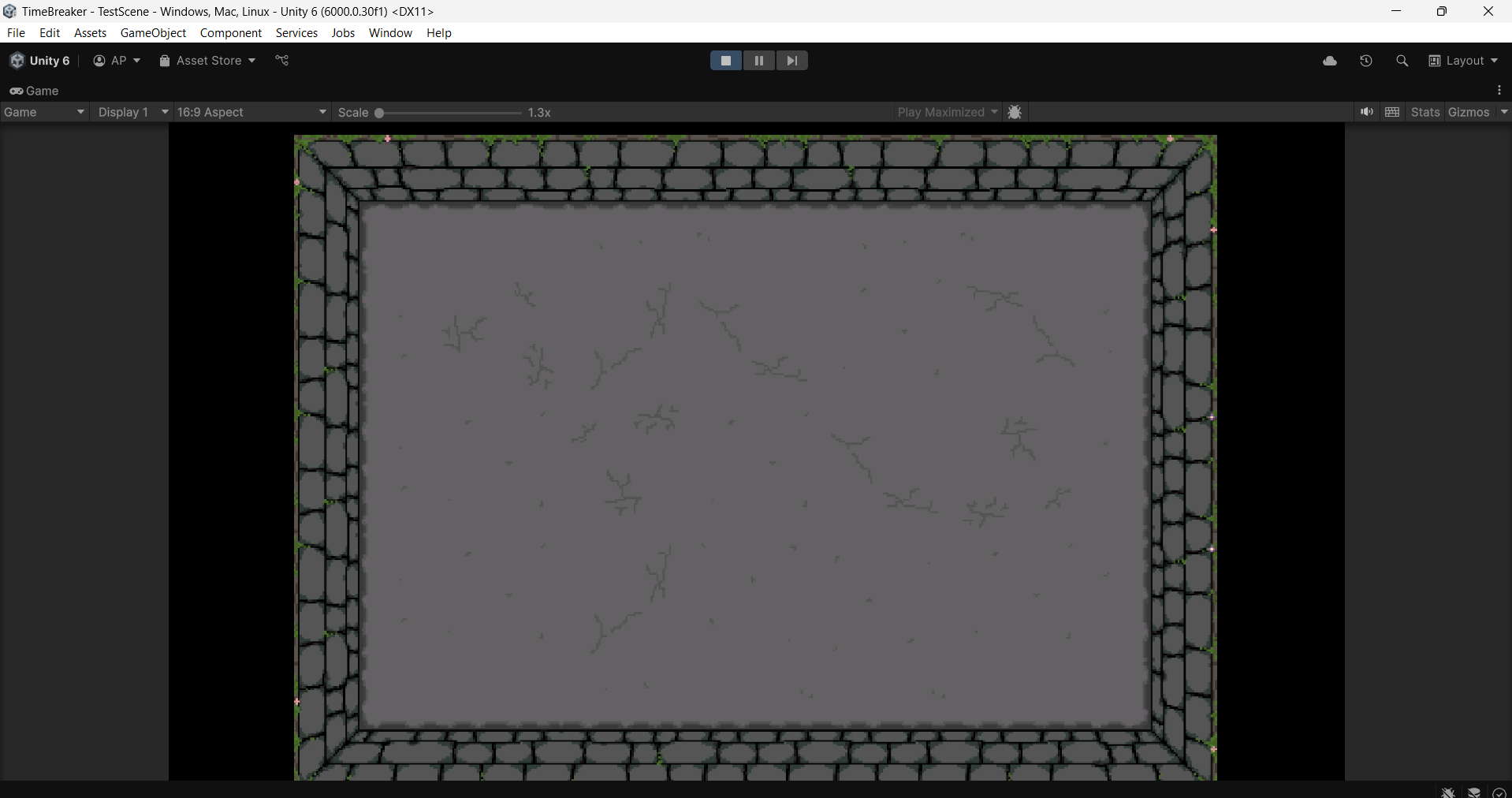Toggle mute audio speaker icon
1512x798 pixels.
pos(1367,112)
